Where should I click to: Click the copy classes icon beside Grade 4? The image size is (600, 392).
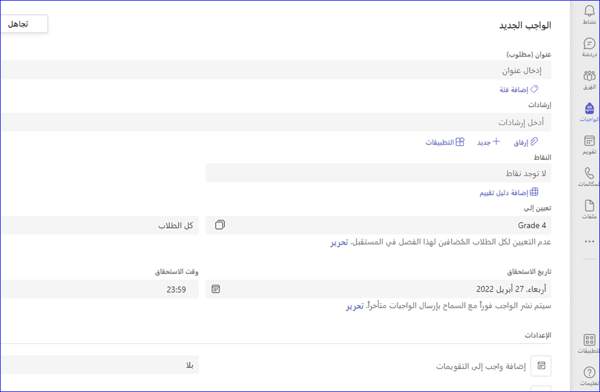[220, 225]
